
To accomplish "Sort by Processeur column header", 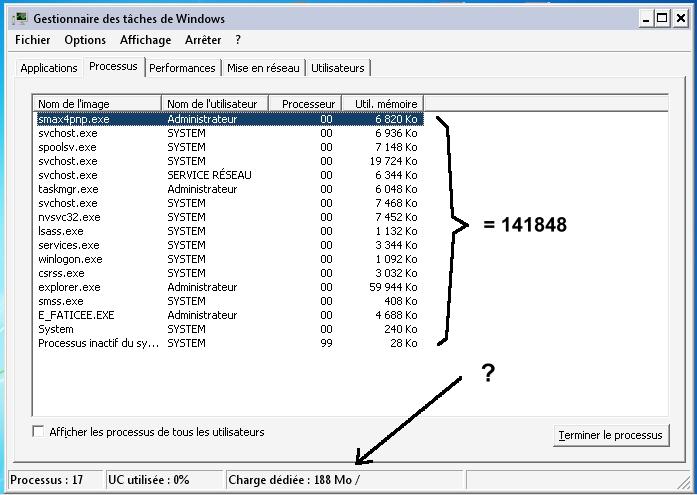I will pyautogui.click(x=305, y=104).
